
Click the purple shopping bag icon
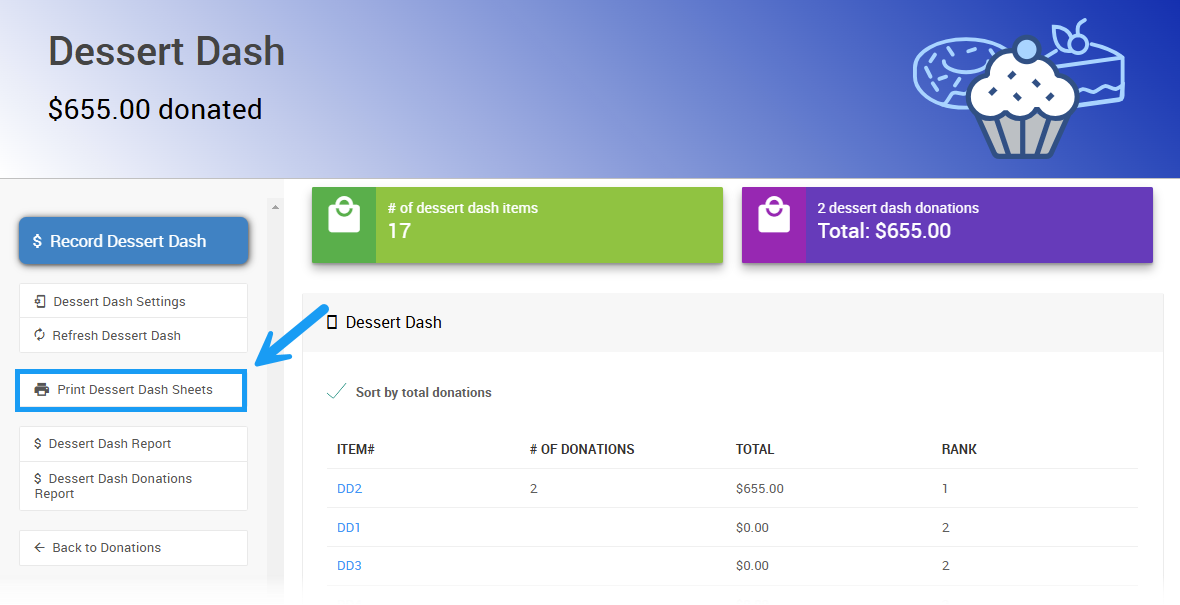click(773, 215)
